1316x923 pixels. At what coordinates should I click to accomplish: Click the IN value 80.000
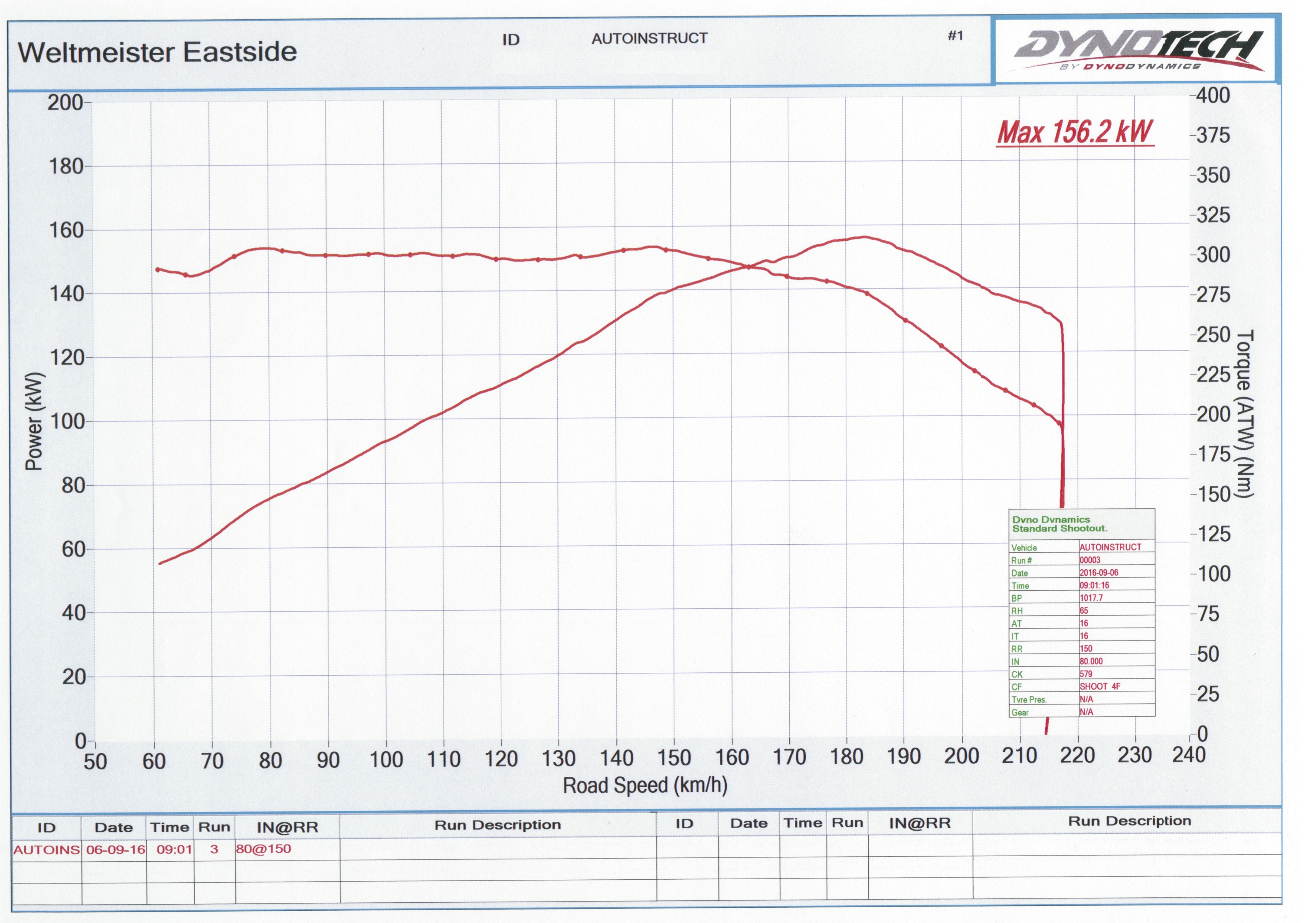1091,661
